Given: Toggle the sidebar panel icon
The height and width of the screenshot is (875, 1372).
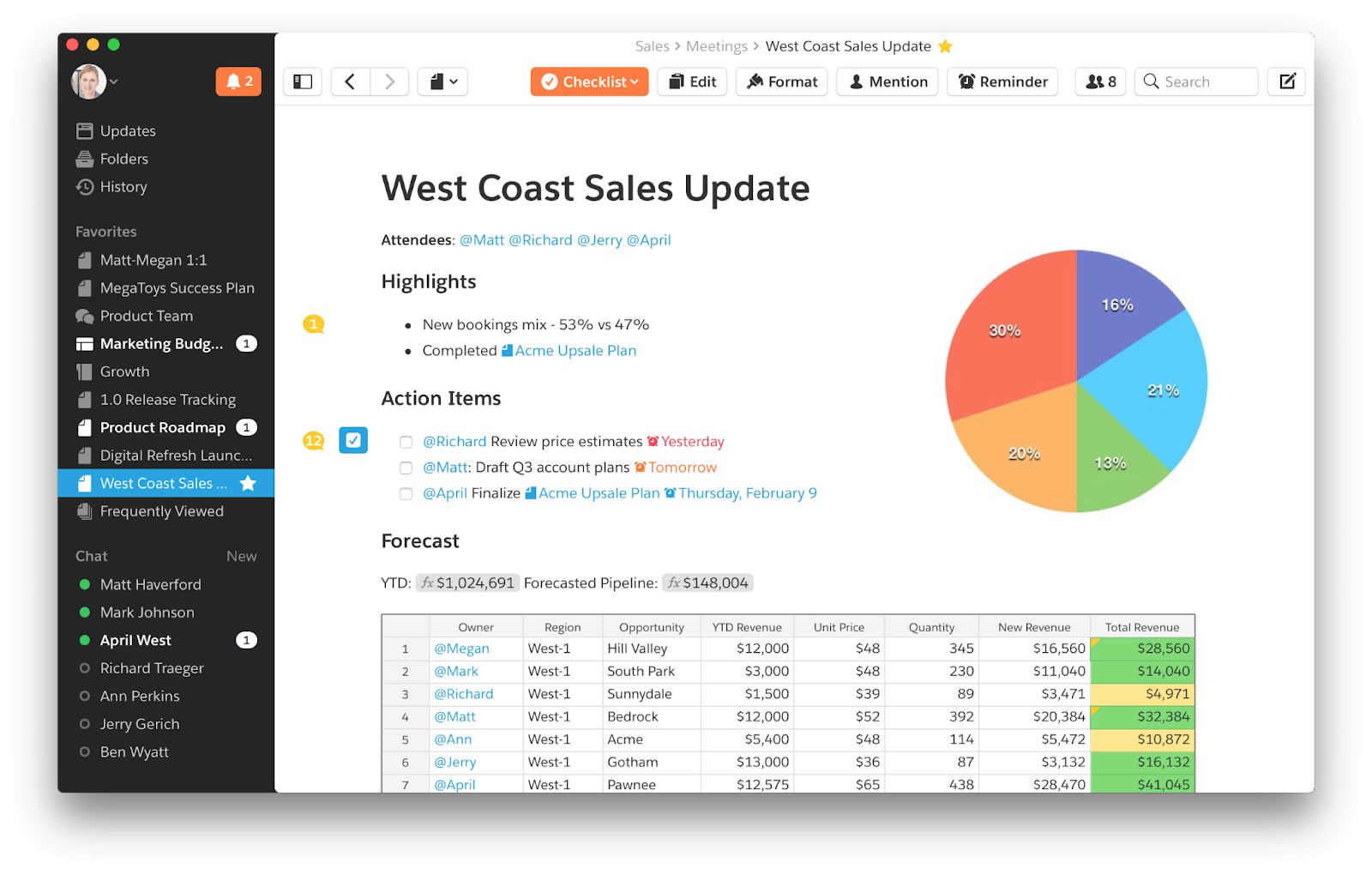Looking at the screenshot, I should coord(303,81).
